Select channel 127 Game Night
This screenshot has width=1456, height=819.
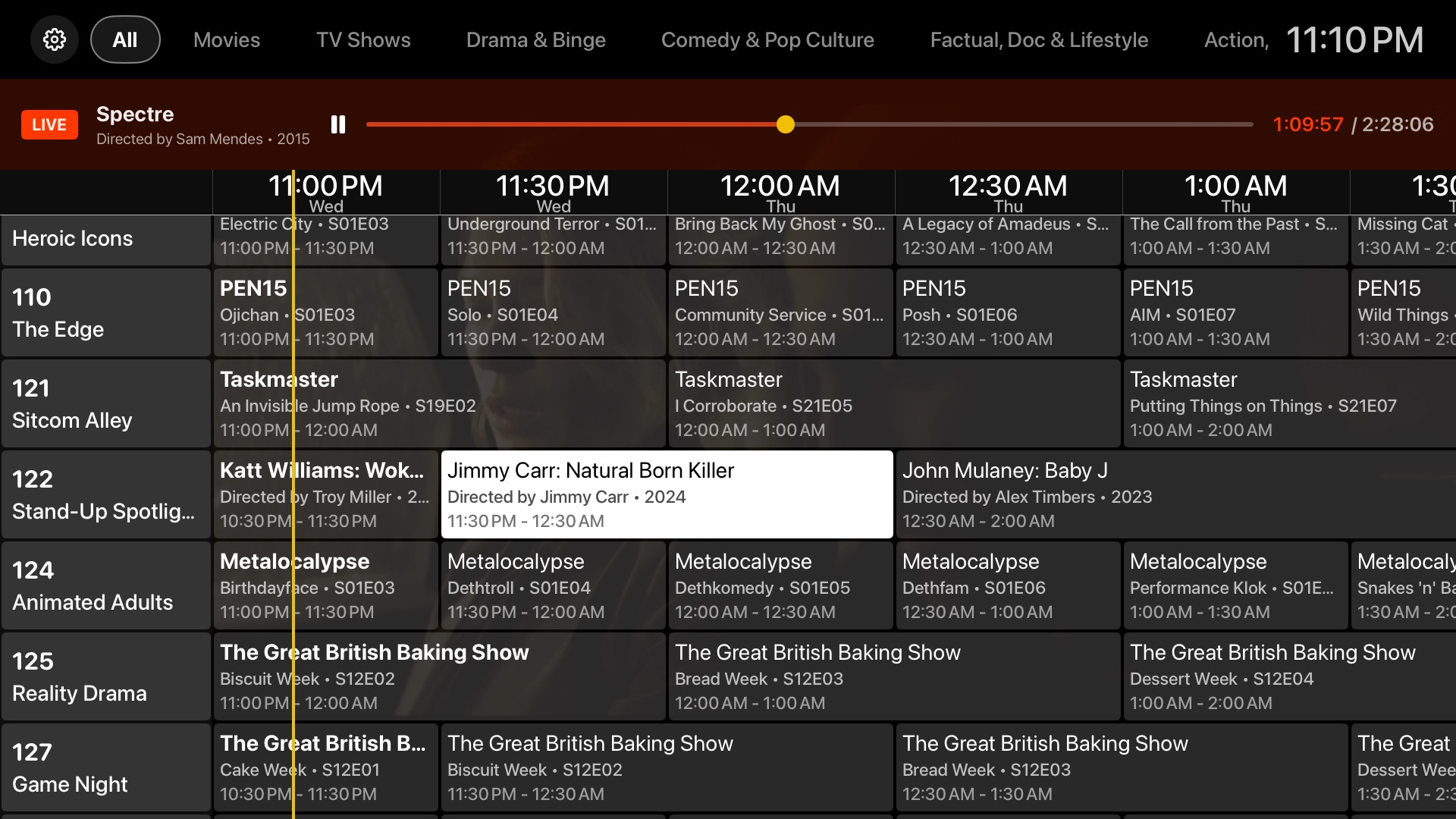point(106,767)
